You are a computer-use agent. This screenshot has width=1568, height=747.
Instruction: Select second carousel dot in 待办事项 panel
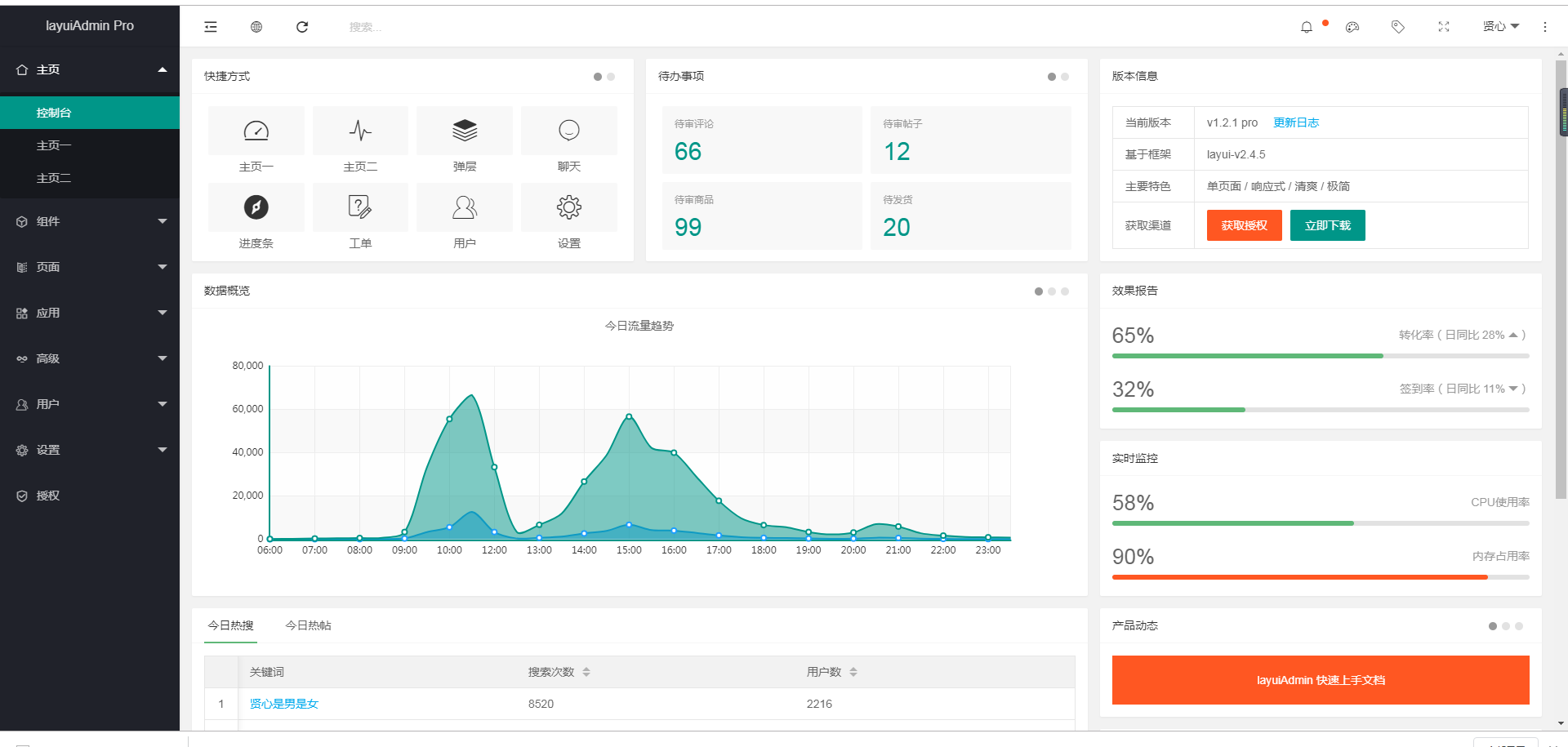(1065, 77)
